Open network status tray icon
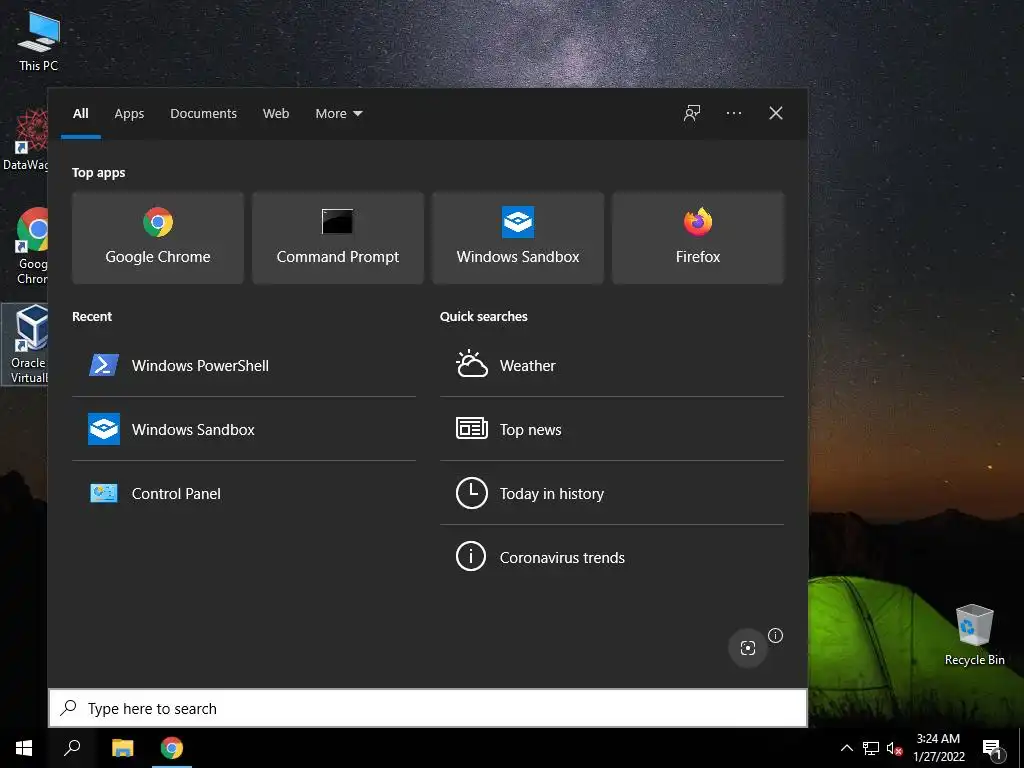The height and width of the screenshot is (768, 1024). click(871, 748)
